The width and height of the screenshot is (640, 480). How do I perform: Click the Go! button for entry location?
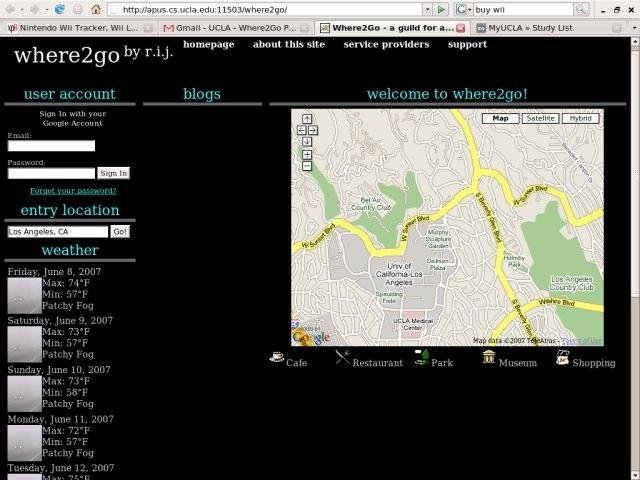pos(120,231)
